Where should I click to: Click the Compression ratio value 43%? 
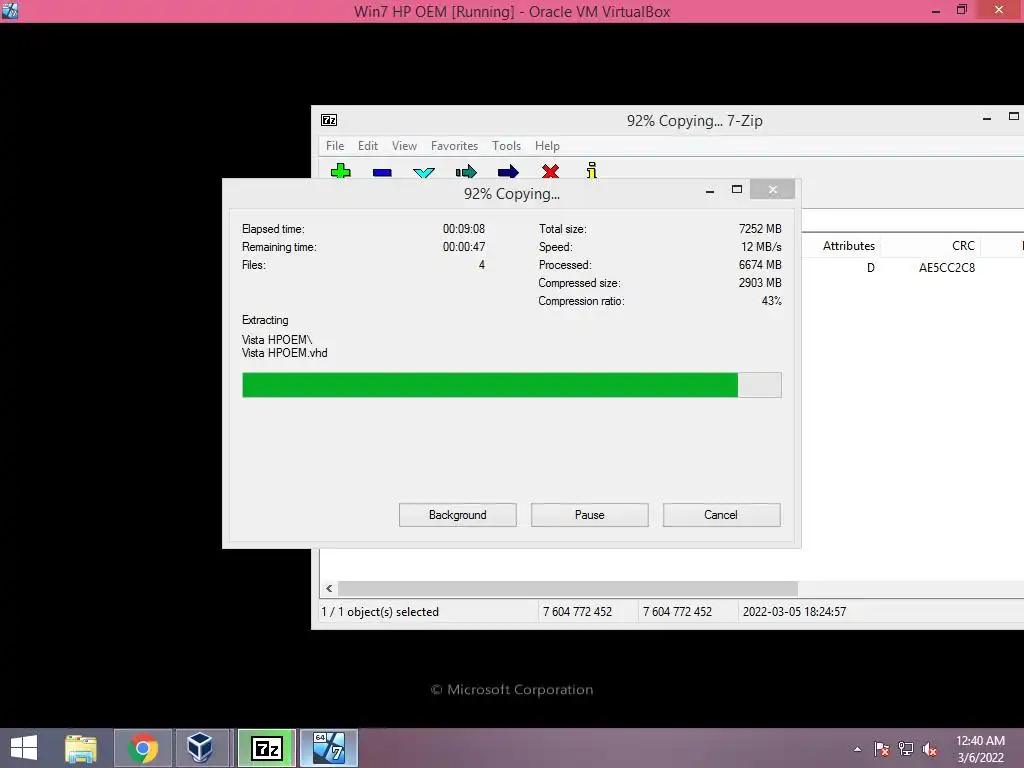tap(771, 301)
